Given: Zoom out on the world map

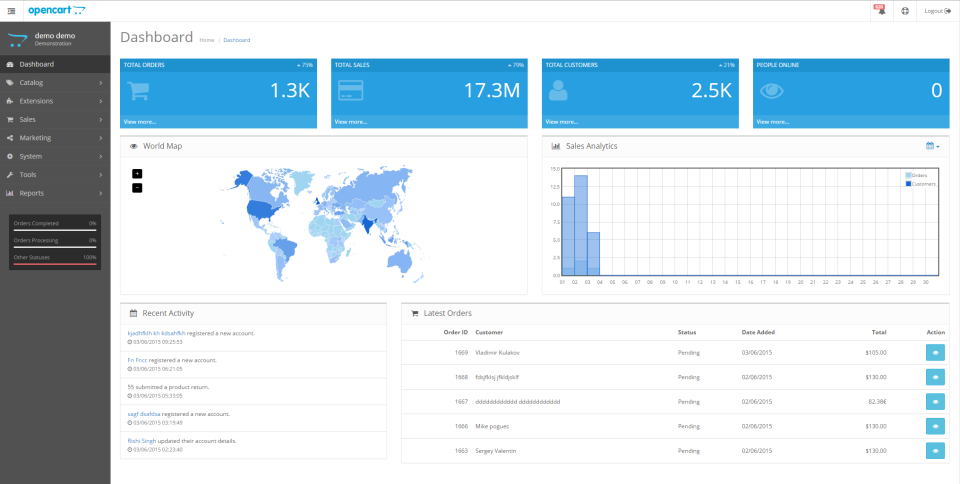Looking at the screenshot, I should [137, 187].
